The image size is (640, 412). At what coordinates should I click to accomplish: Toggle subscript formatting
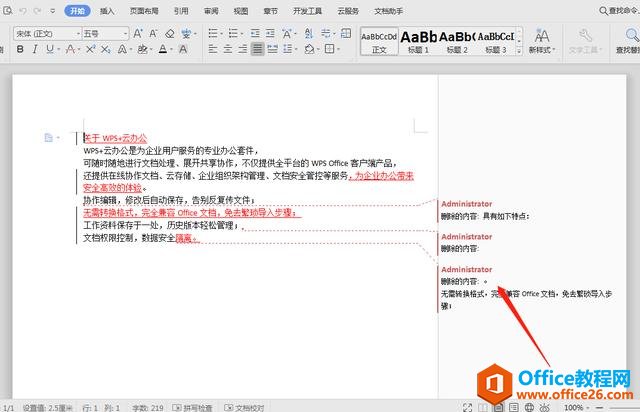click(106, 49)
